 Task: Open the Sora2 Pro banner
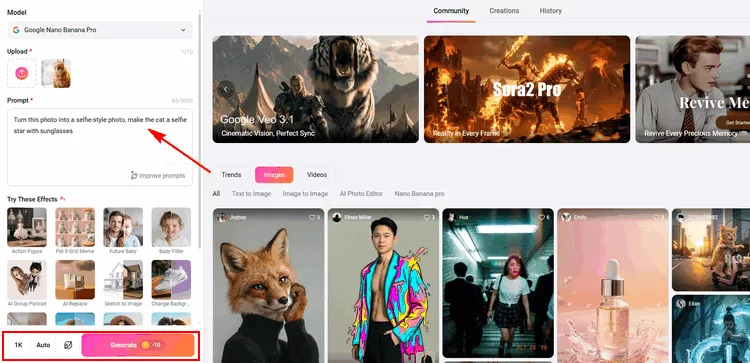click(527, 89)
